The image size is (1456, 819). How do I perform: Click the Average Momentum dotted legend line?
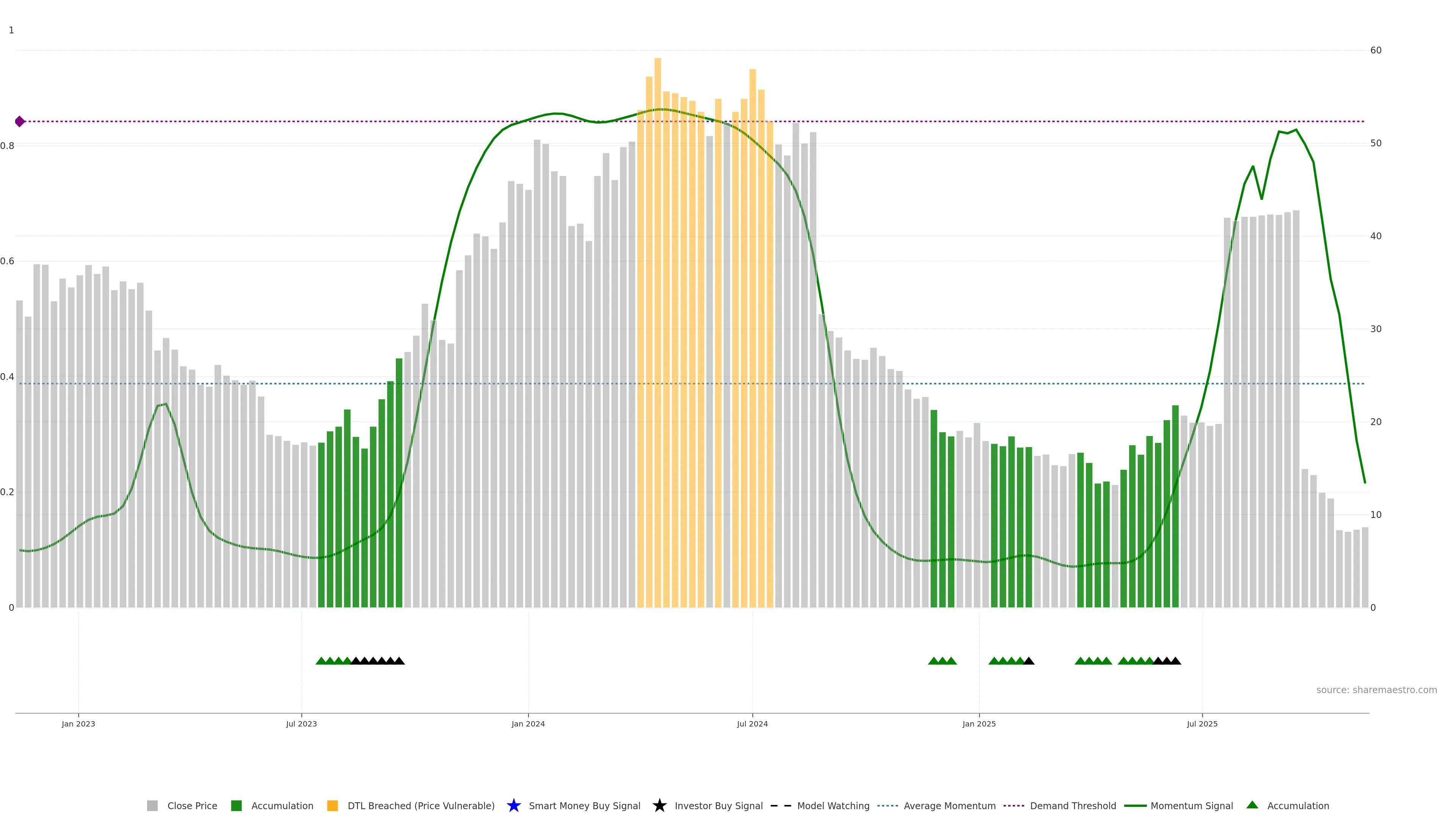tap(887, 805)
